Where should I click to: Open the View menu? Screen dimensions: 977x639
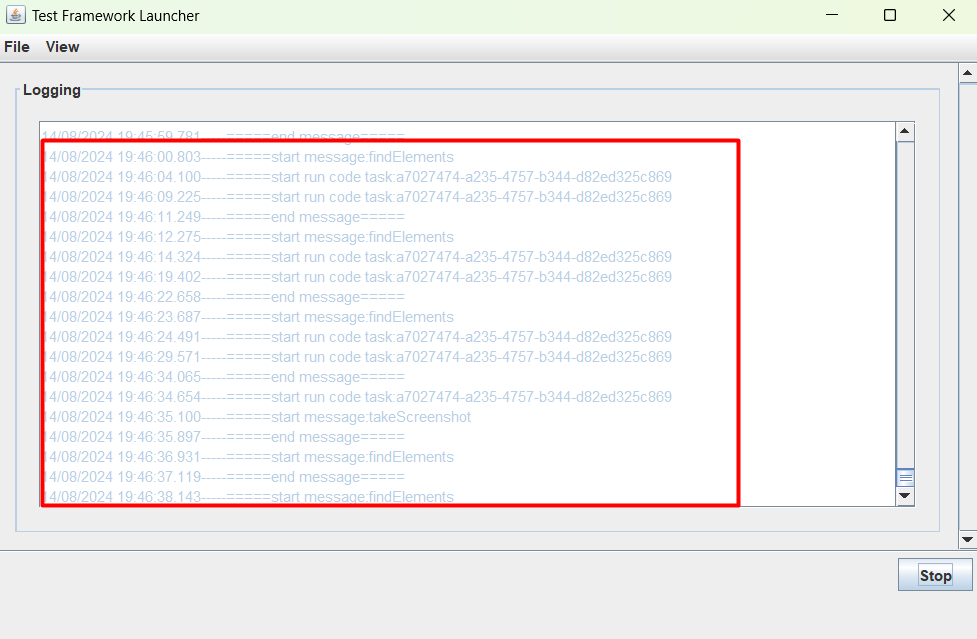click(x=62, y=47)
